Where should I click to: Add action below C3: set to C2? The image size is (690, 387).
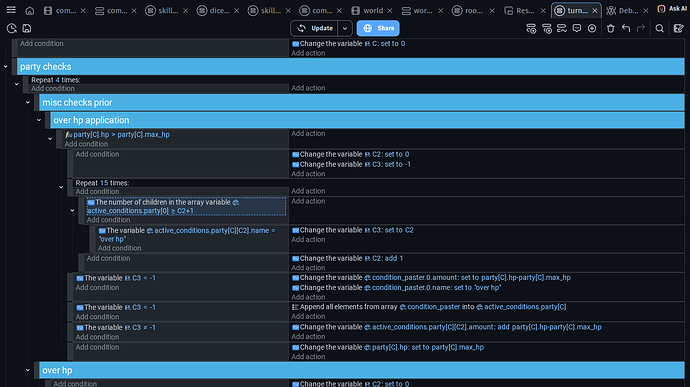[x=308, y=240]
